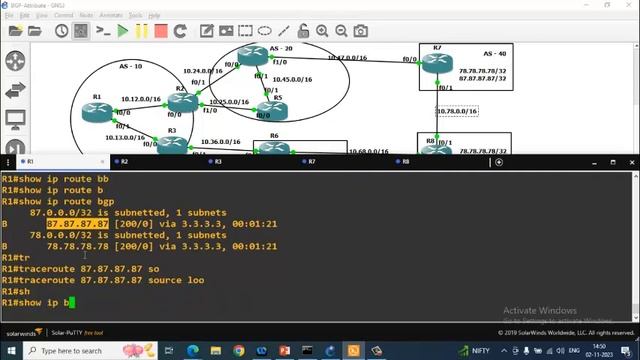Open the View menu in GNS3
Image resolution: width=640 pixels, height=360 pixels.
coord(42,16)
